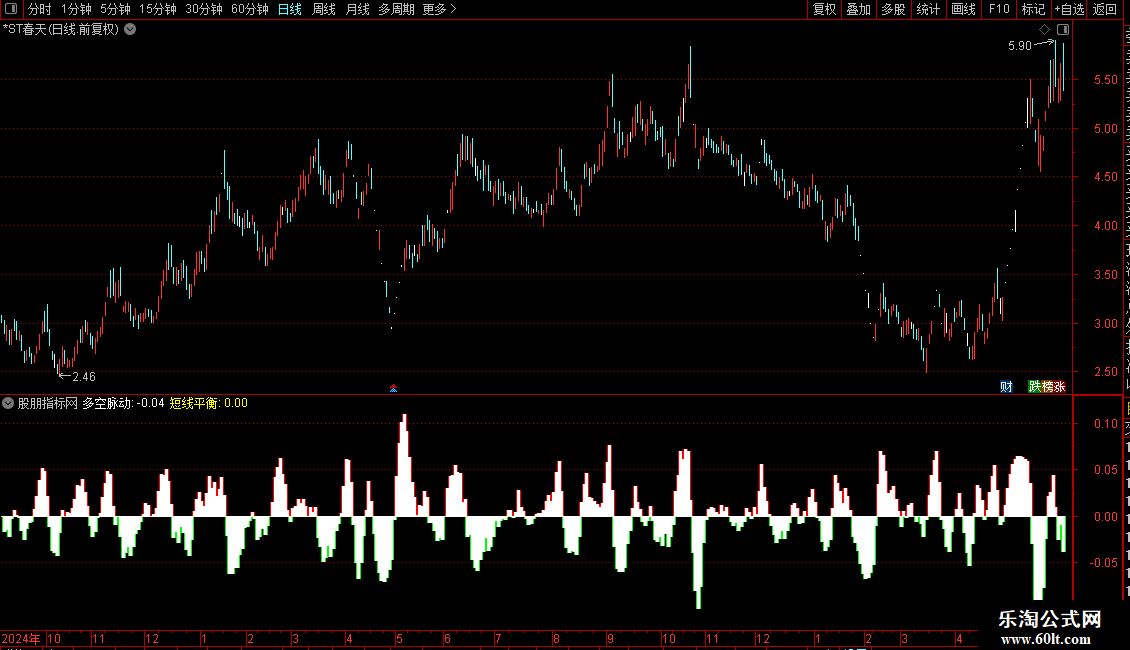1130x650 pixels.
Task: Open the 统计 statistics button
Action: [x=928, y=9]
